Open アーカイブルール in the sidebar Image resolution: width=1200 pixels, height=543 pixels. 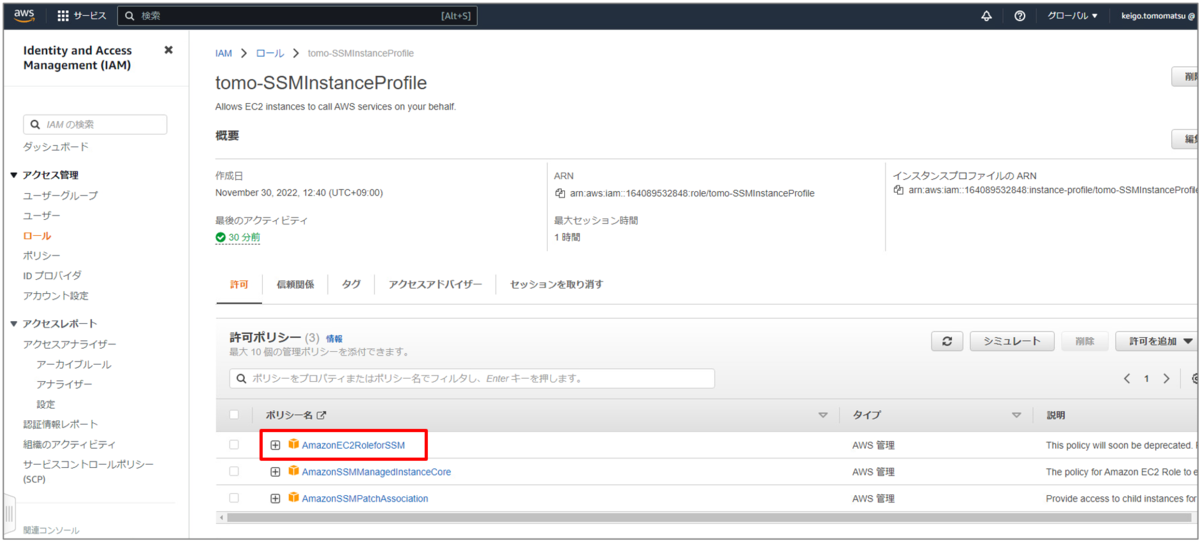73,364
